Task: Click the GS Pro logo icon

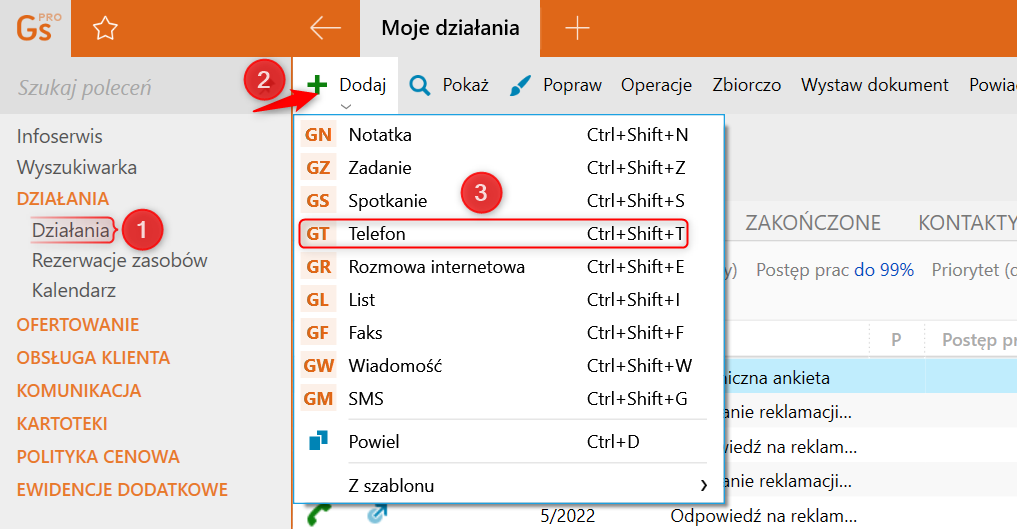Action: point(39,28)
